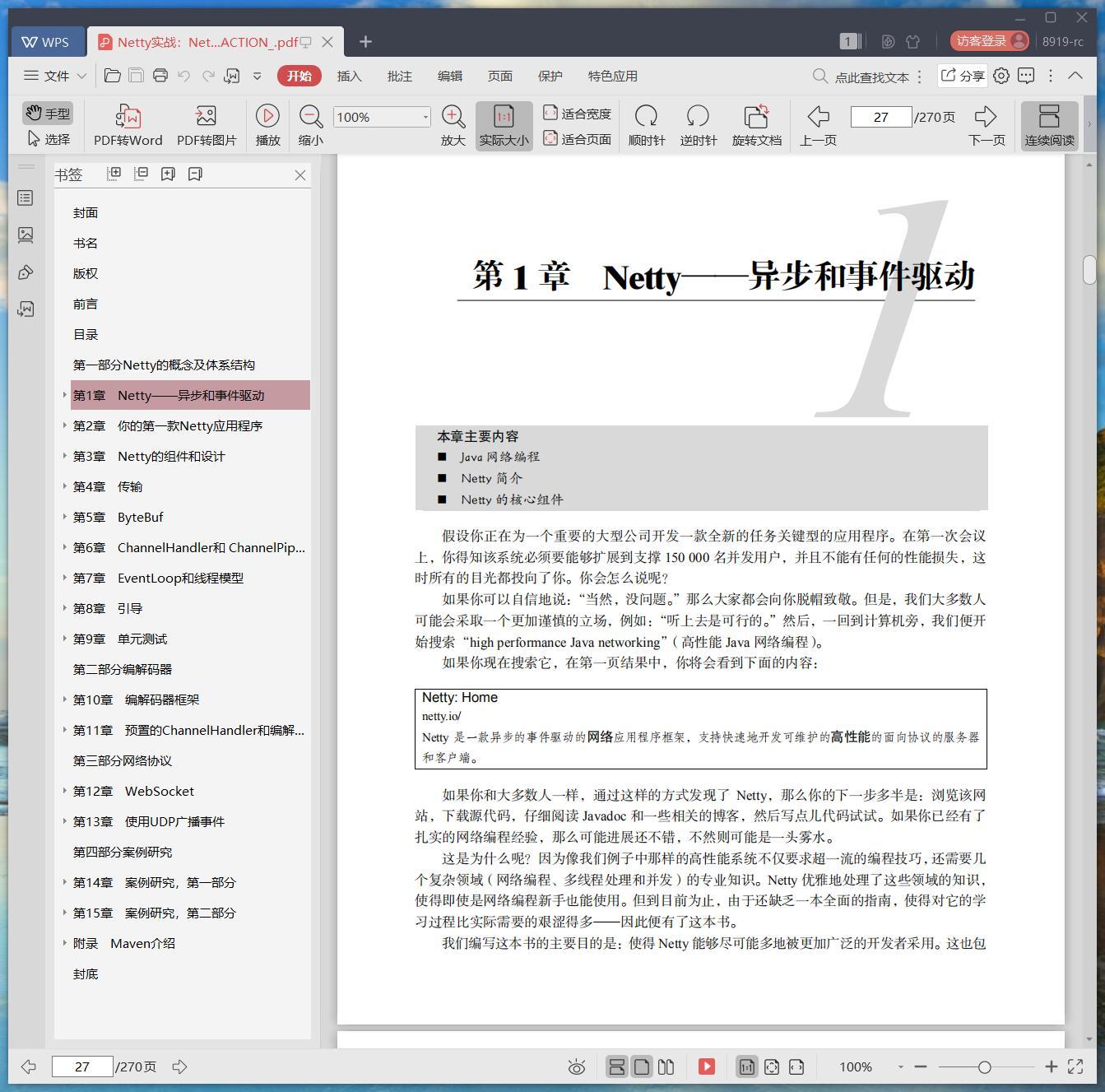Open status bar zoom percentage dropdown
Viewport: 1105px width, 1092px height.
point(900,1066)
